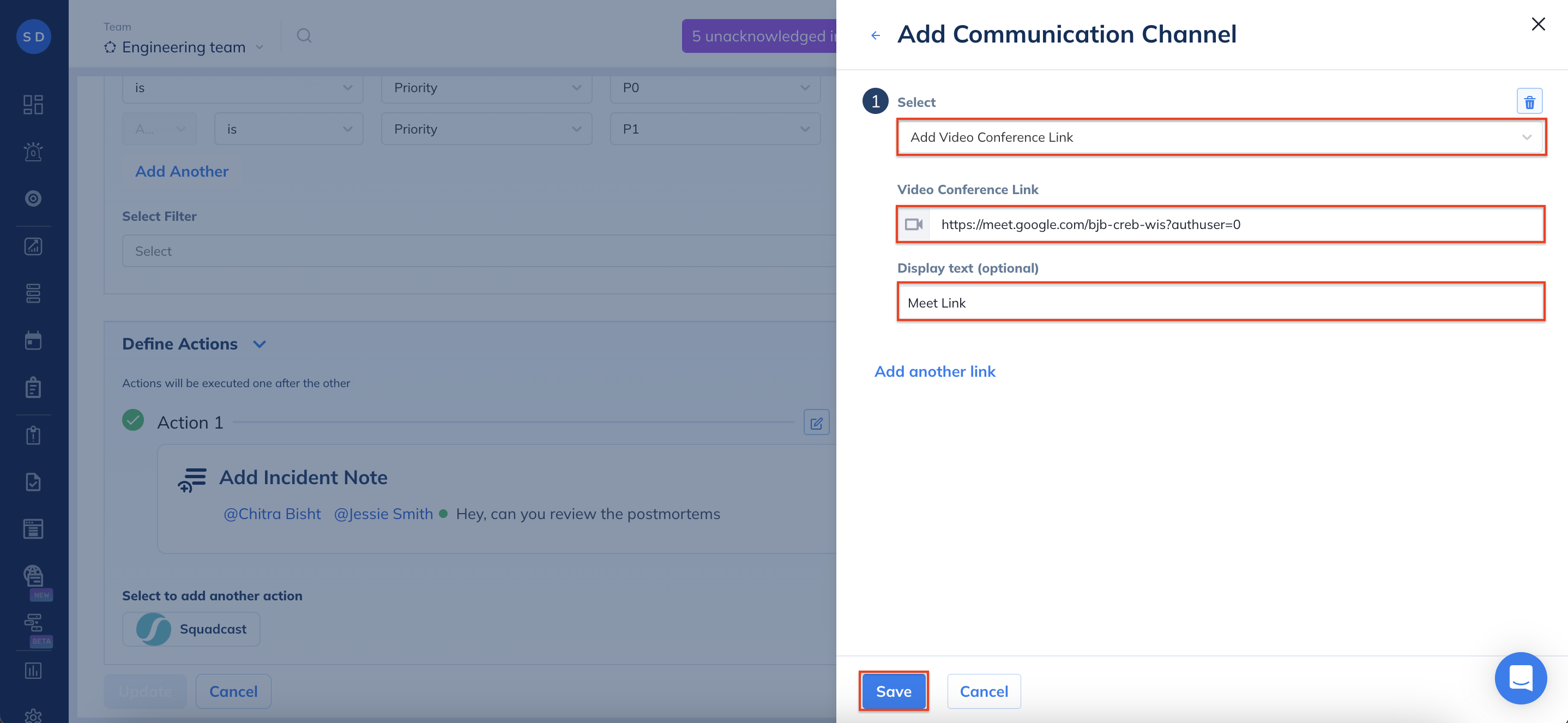Click Cancel in the channel panel

(x=983, y=691)
